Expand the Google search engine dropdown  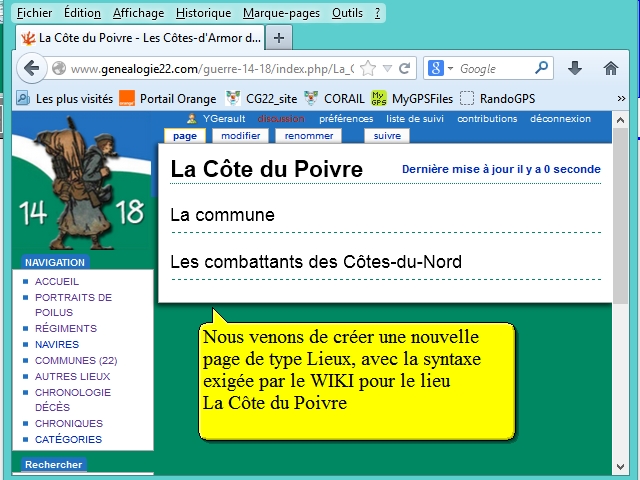click(x=441, y=69)
